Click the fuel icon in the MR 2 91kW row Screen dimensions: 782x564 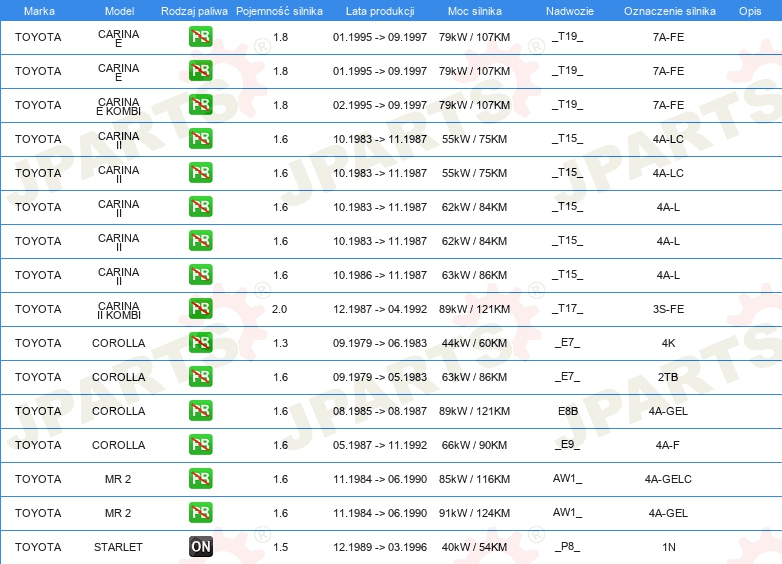[200, 513]
